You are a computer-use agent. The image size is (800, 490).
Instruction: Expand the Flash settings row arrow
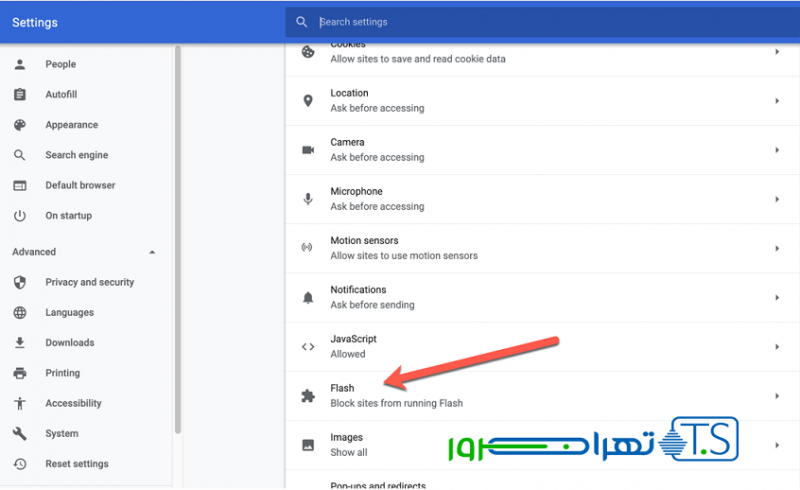(x=777, y=396)
